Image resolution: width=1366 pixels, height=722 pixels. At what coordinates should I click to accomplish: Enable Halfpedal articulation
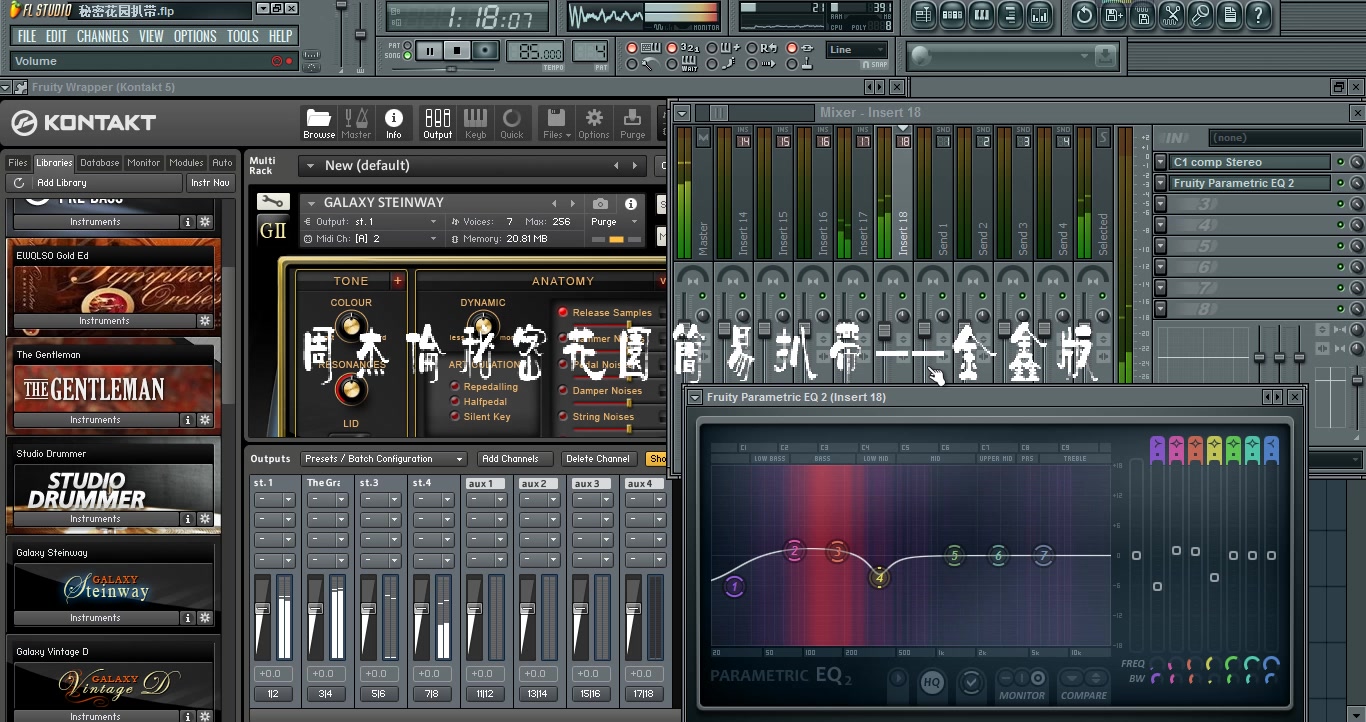point(455,402)
